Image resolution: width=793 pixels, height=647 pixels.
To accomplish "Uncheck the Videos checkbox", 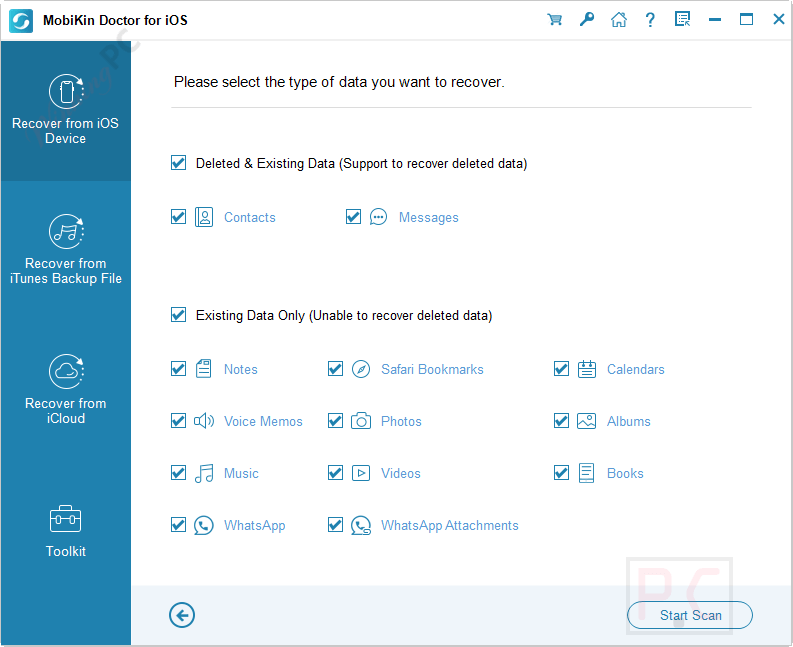I will 336,473.
